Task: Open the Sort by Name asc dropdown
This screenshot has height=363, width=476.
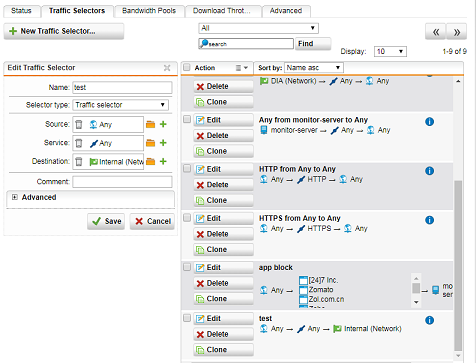Action: pyautogui.click(x=314, y=68)
